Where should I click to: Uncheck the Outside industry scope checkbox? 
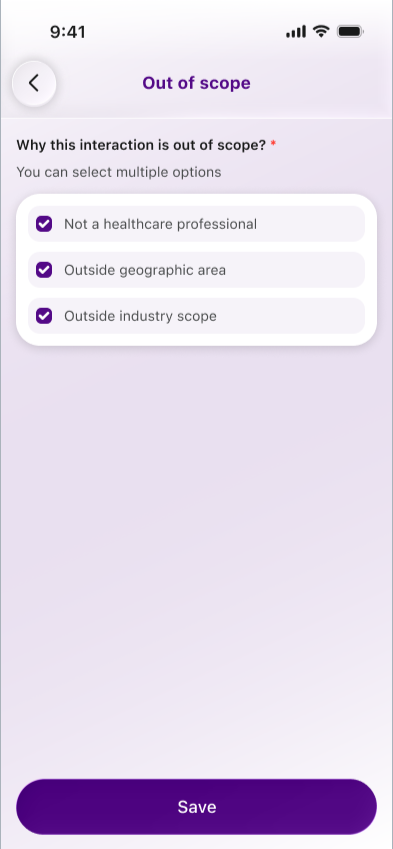(x=44, y=316)
